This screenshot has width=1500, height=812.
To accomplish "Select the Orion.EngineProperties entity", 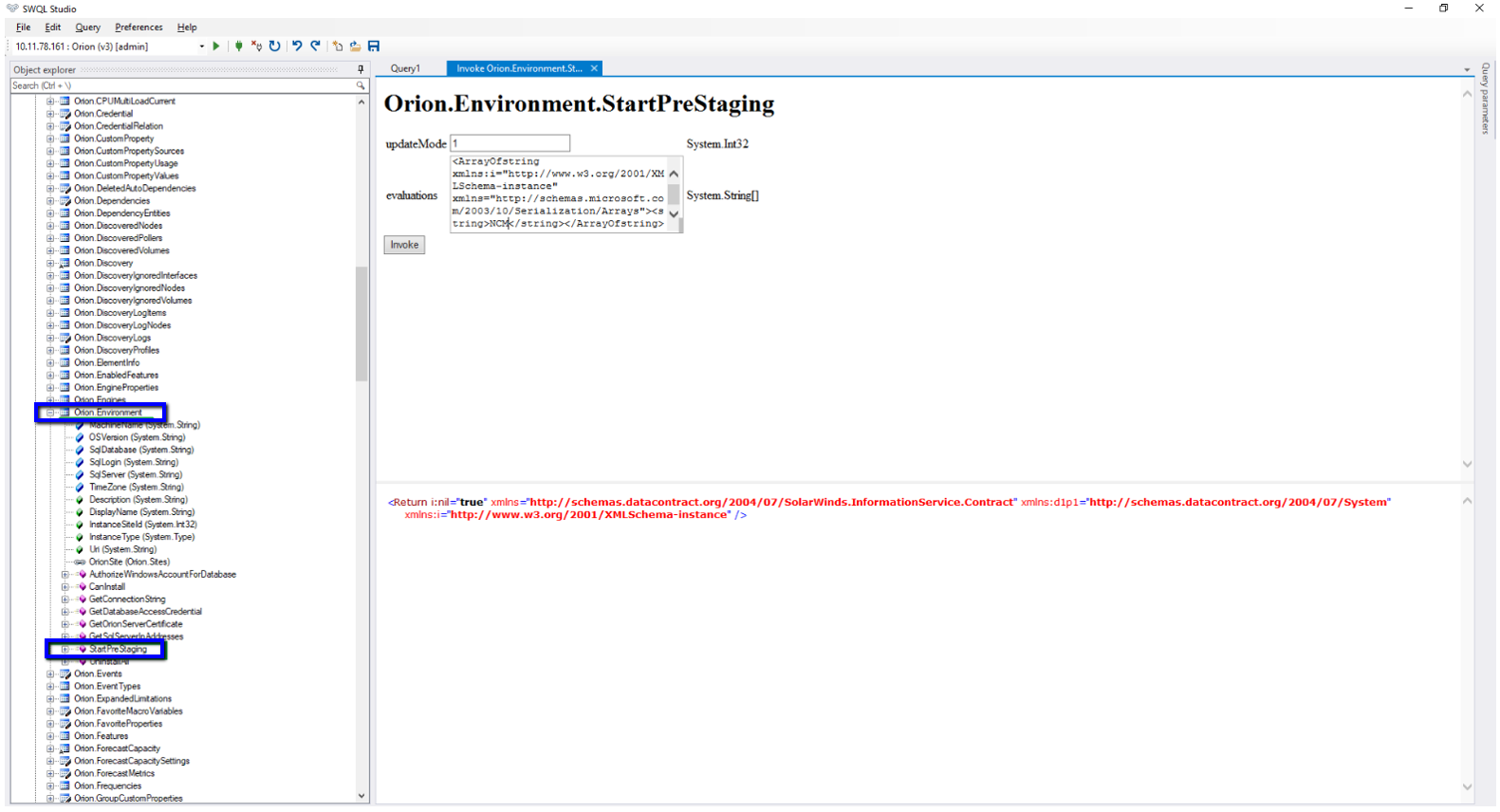I will click(117, 388).
